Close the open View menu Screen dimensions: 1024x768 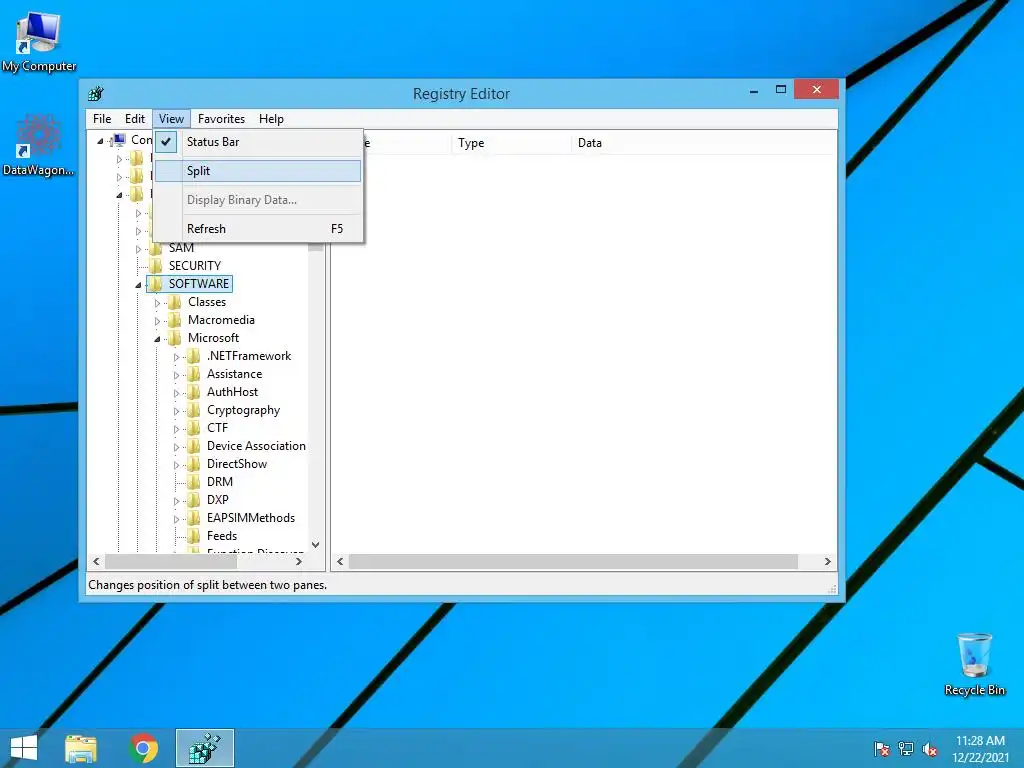pos(171,119)
